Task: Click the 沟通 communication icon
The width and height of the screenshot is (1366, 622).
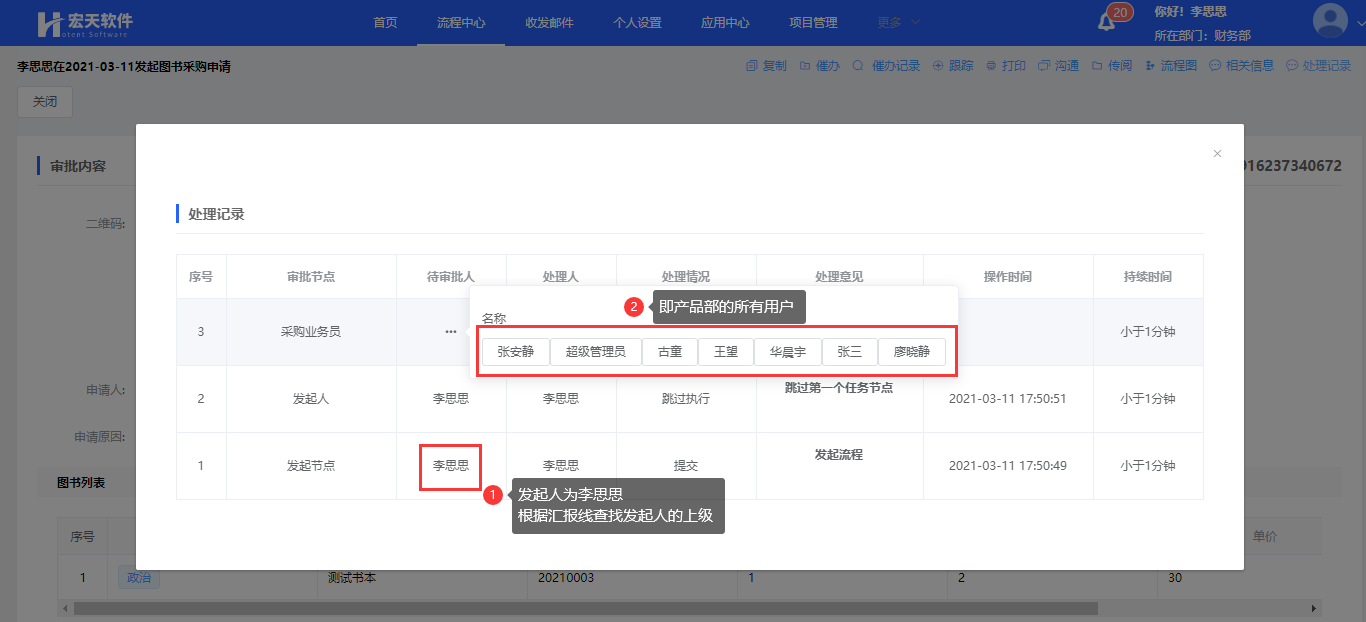Action: tap(1044, 66)
